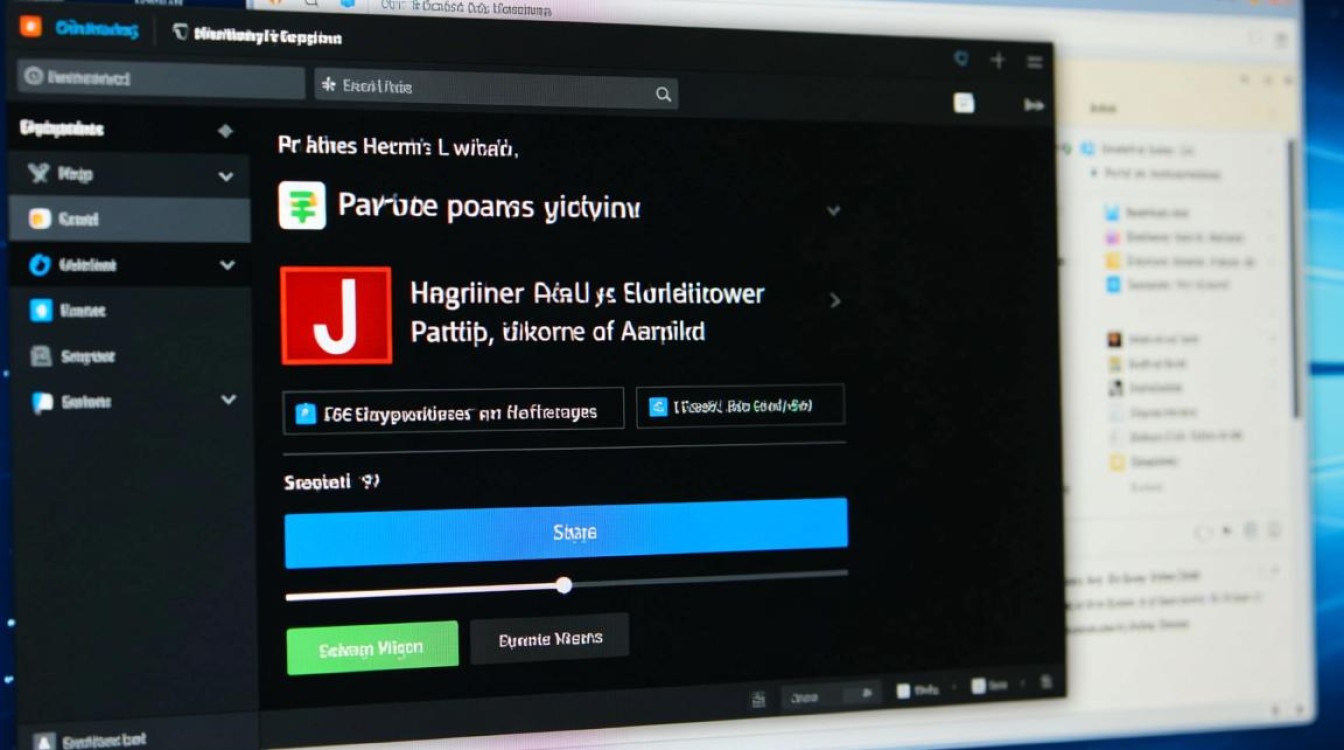Screen dimensions: 1344x750
Task: Select the highlighted sidebar item with orange icon
Action: (129, 219)
